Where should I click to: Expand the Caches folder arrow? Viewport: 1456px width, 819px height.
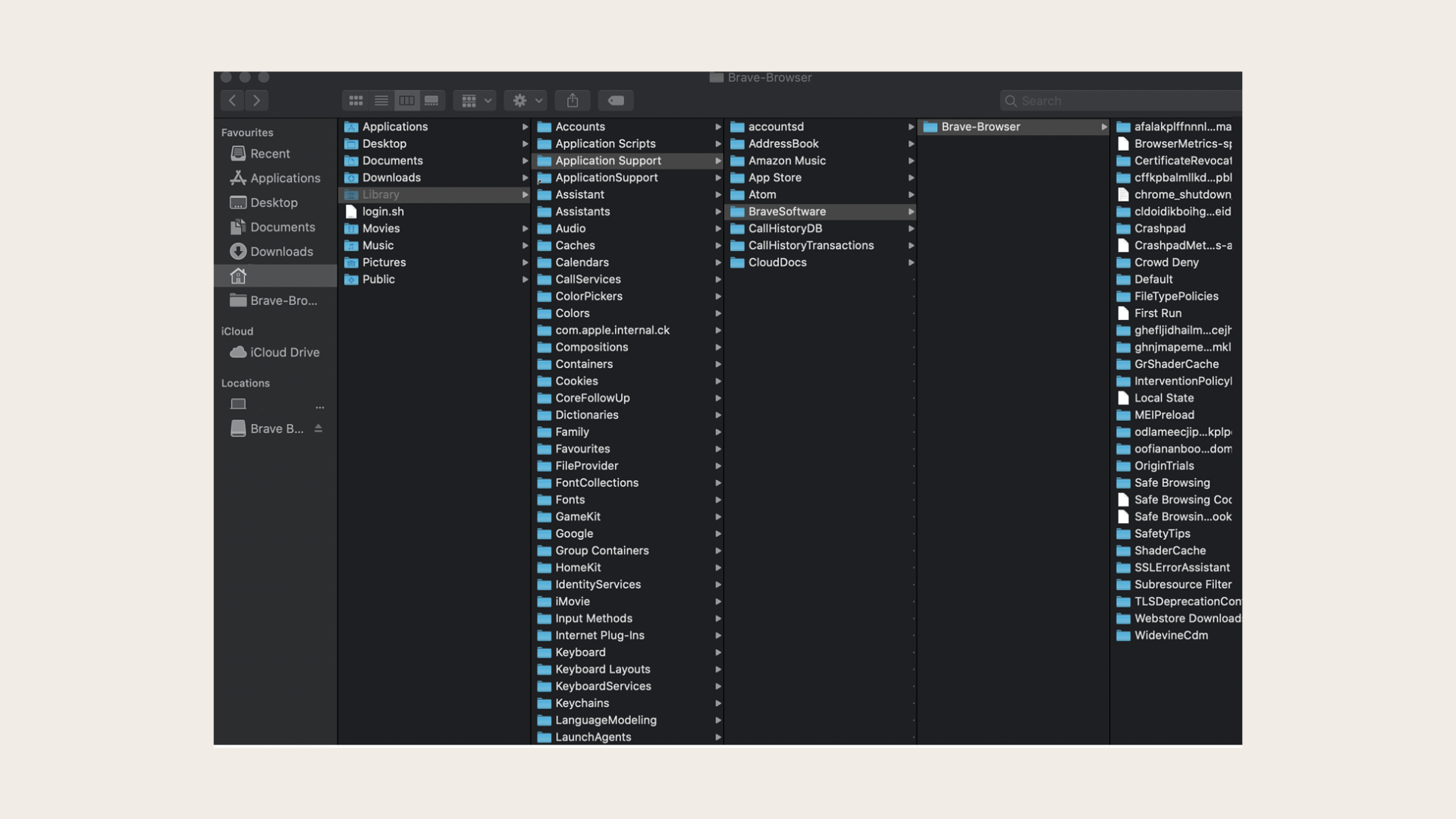tap(718, 246)
